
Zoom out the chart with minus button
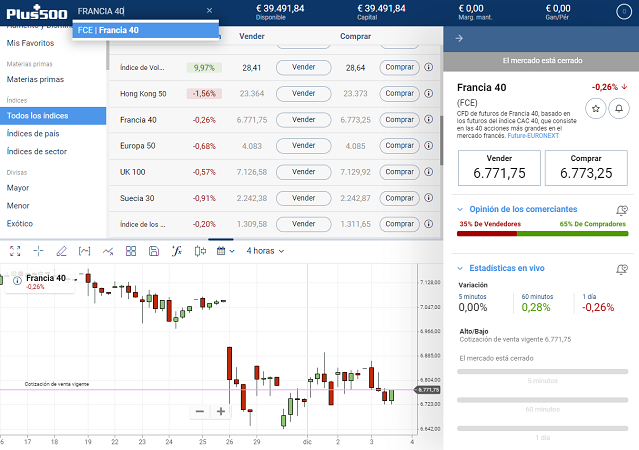(x=200, y=412)
